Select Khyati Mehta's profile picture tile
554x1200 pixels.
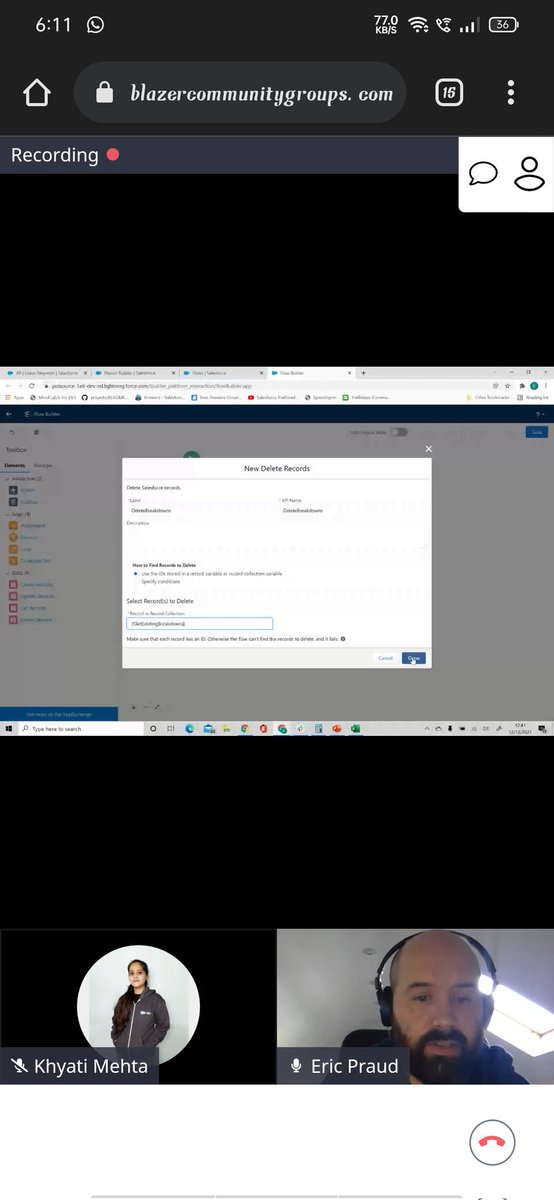click(138, 1006)
